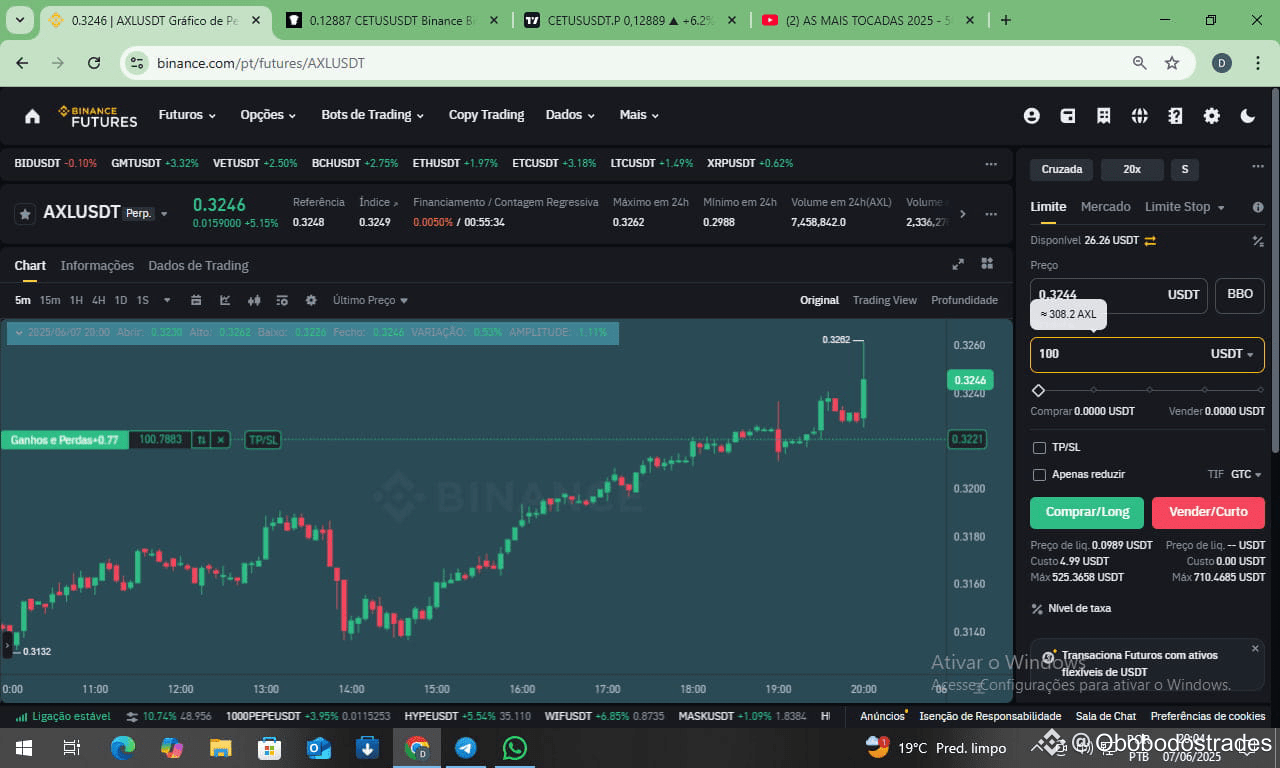Image resolution: width=1280 pixels, height=768 pixels.
Task: Show order type info icon
Action: (1258, 207)
